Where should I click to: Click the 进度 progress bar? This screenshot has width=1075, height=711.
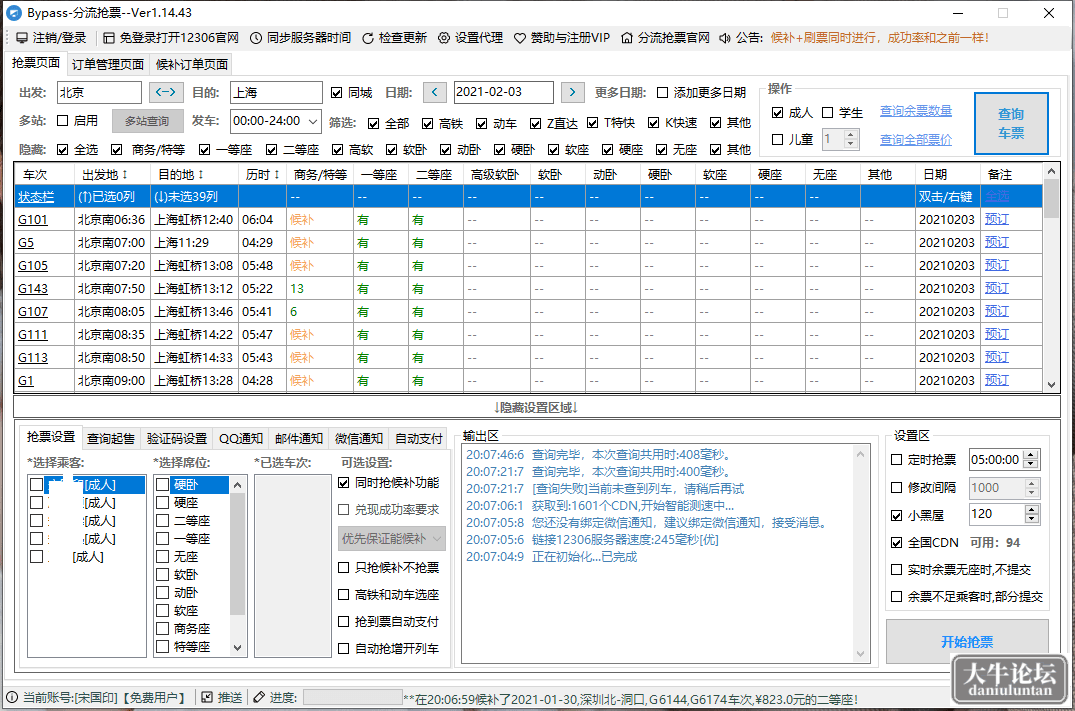352,697
